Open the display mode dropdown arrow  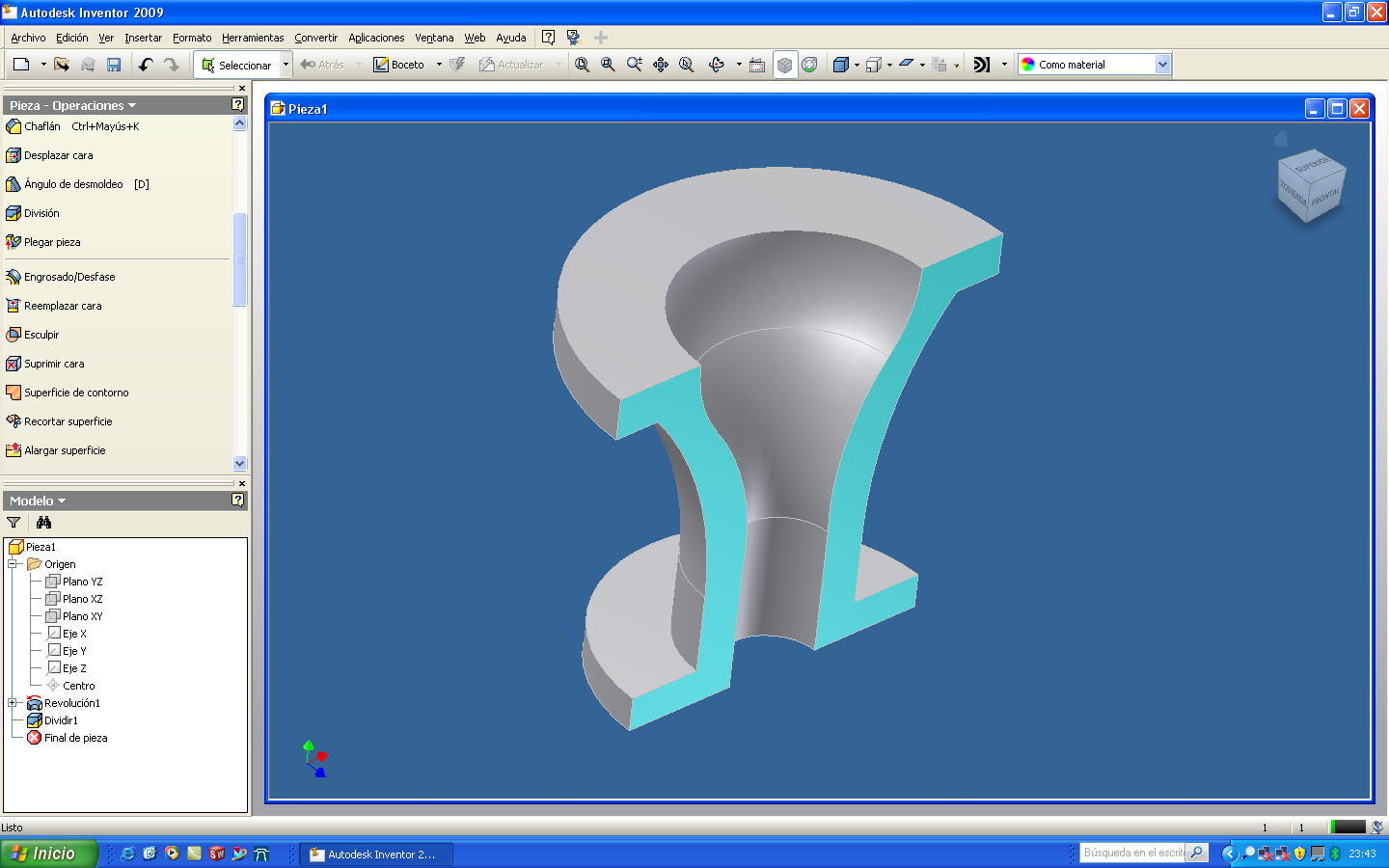857,65
